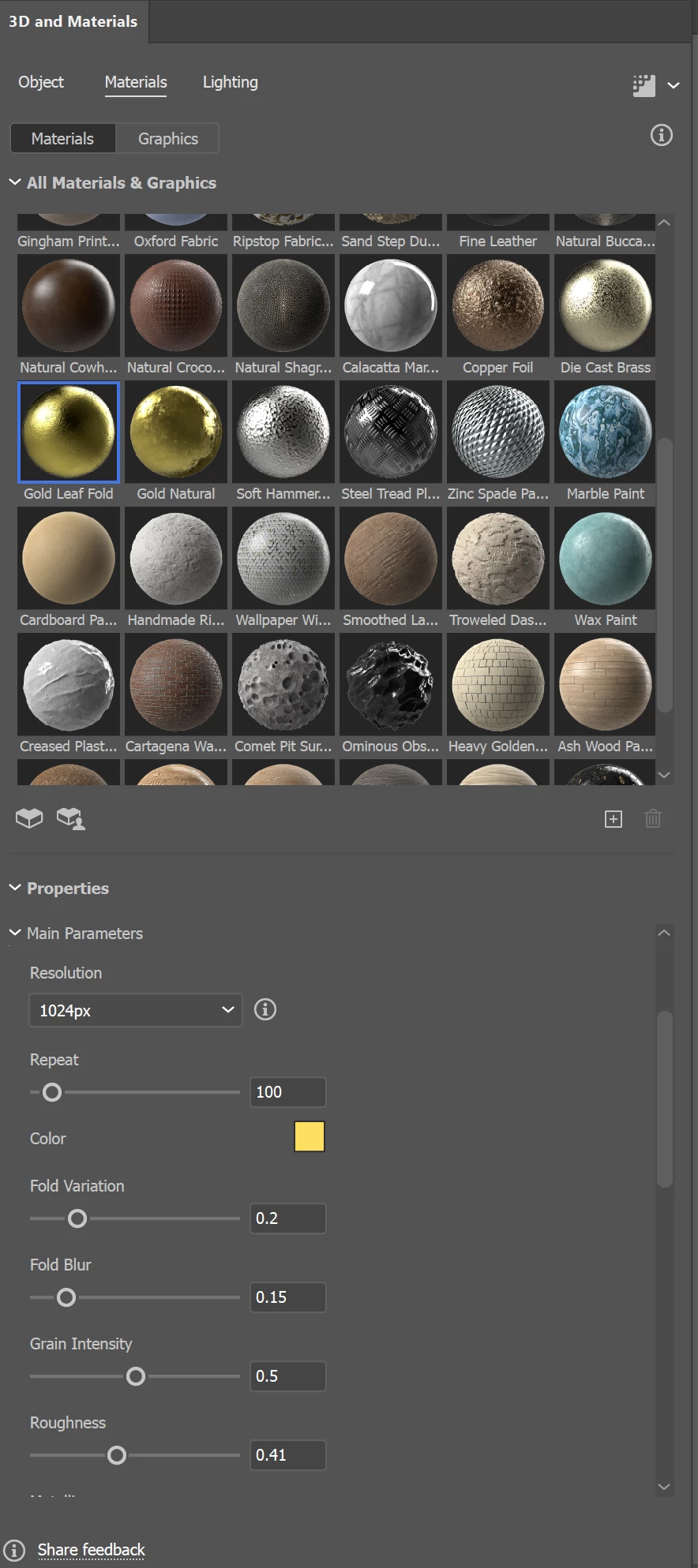Viewport: 698px width, 1568px height.
Task: Choose the Steel Tread Plate material
Action: [x=391, y=432]
